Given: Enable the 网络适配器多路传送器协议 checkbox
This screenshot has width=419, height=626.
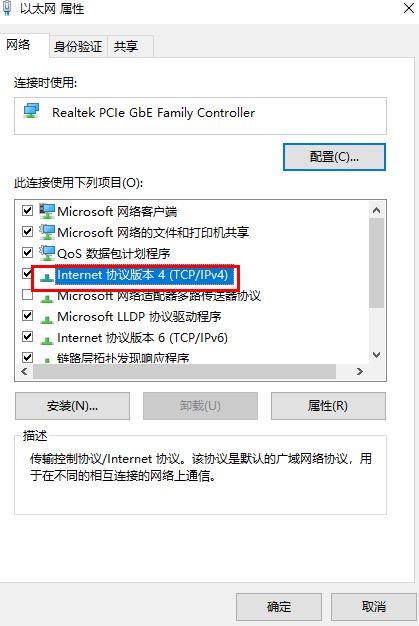Looking at the screenshot, I should [27, 295].
